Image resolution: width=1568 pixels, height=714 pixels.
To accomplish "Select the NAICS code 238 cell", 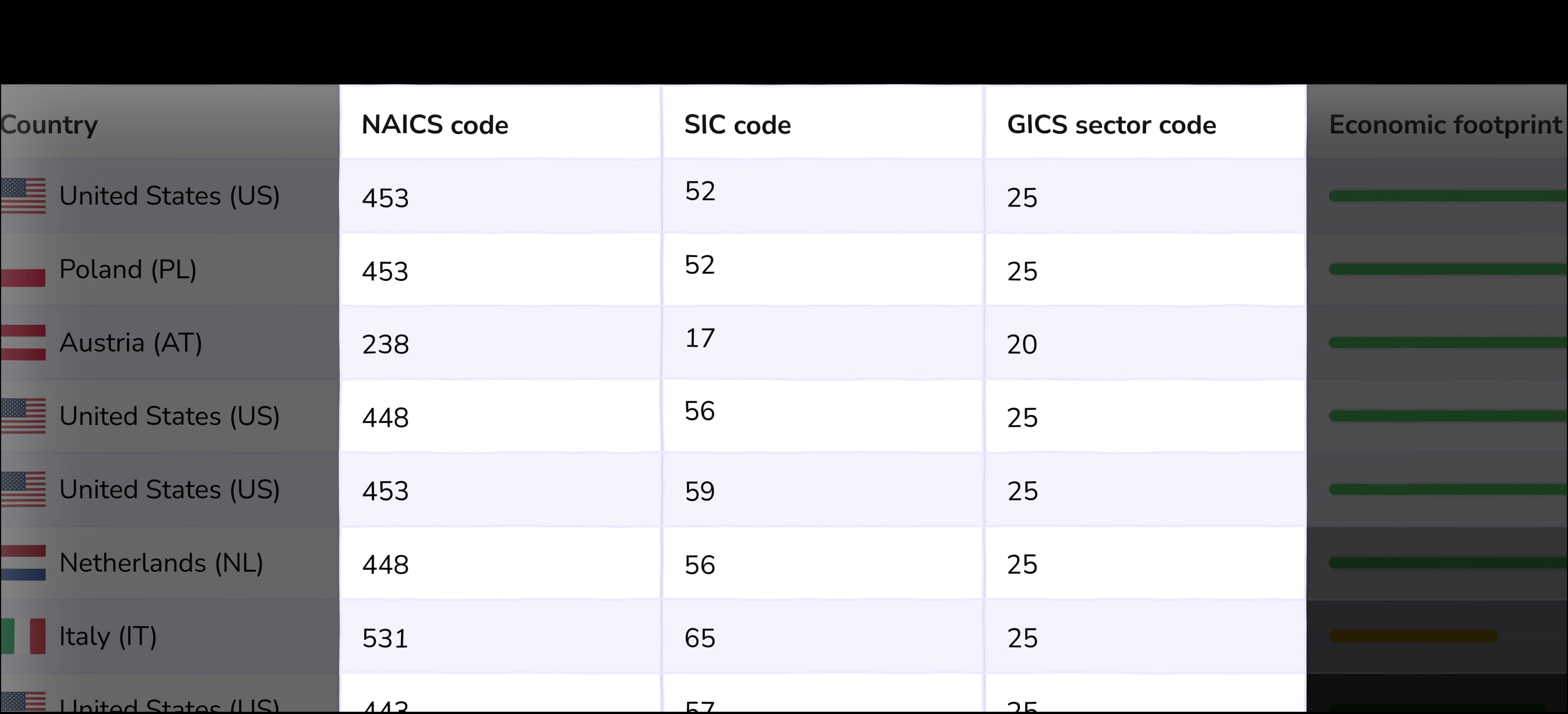I will click(x=385, y=344).
